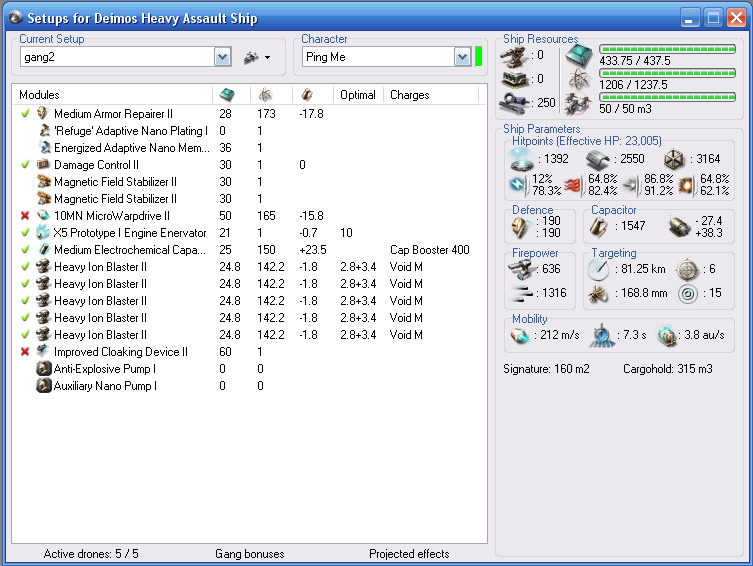The width and height of the screenshot is (753, 566).
Task: Expand the arrow menu next to ship icon
Action: point(268,58)
